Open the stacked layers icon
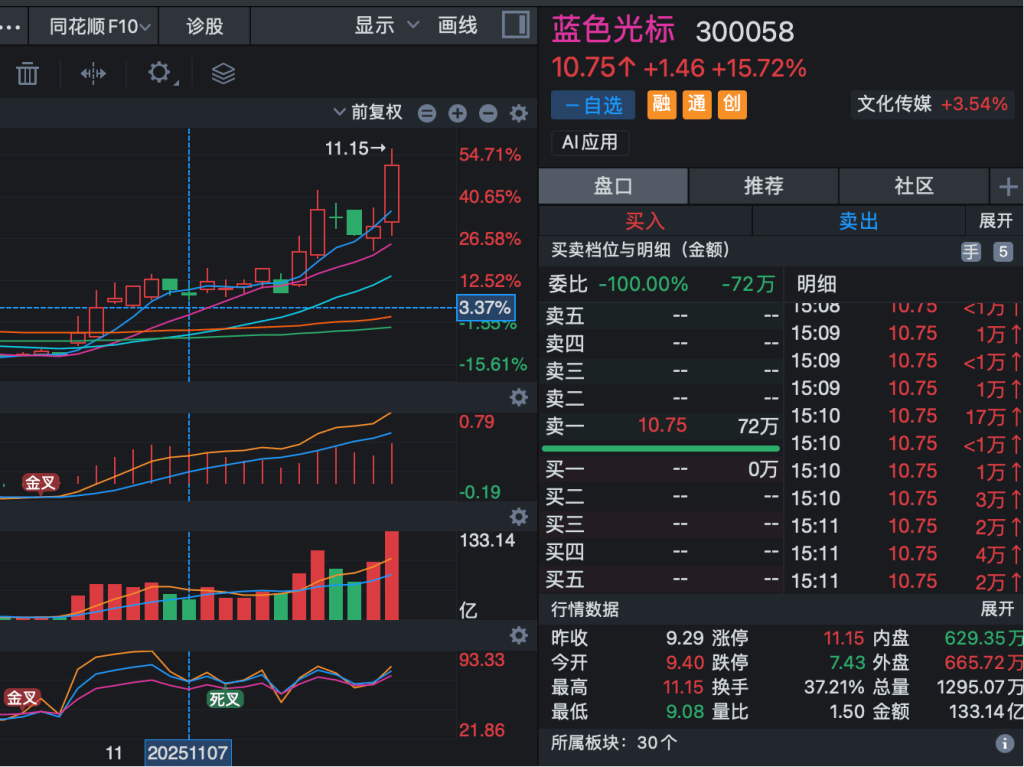The image size is (1024, 767). point(223,73)
